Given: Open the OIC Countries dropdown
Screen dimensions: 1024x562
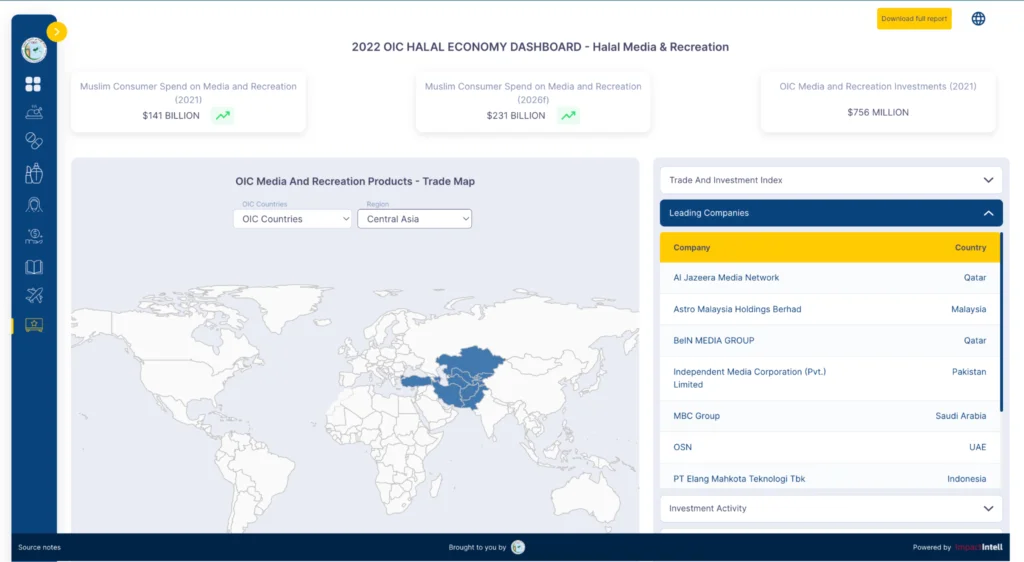Looking at the screenshot, I should [293, 219].
